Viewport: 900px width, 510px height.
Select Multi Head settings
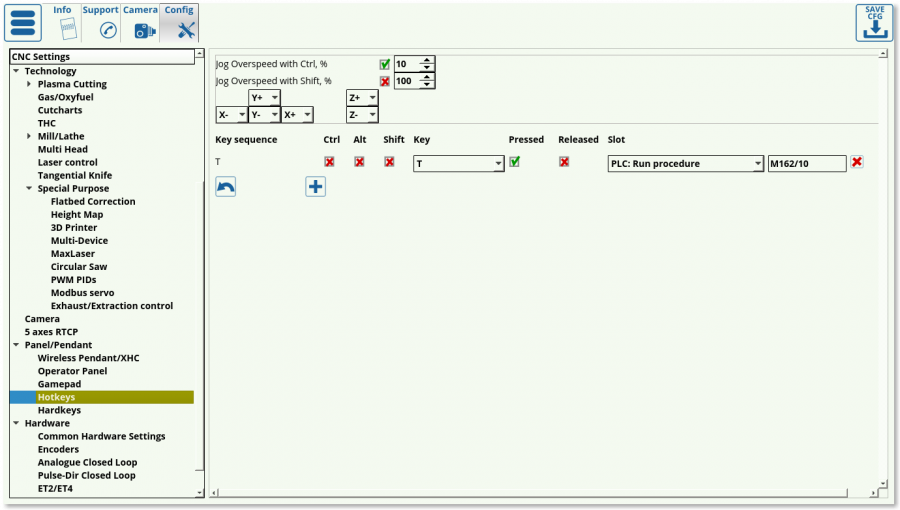(x=63, y=149)
